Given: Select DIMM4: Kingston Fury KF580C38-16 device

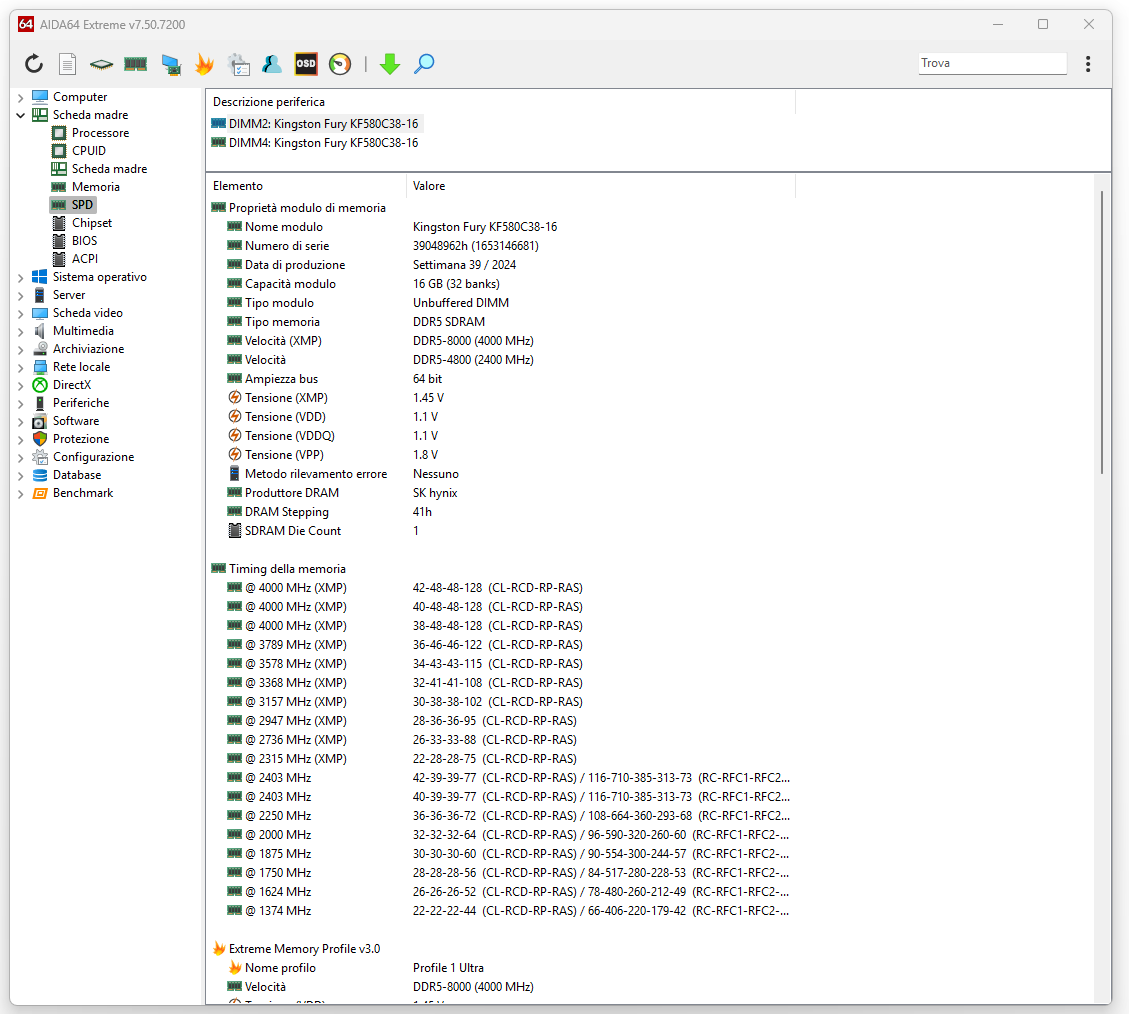Looking at the screenshot, I should pos(315,143).
